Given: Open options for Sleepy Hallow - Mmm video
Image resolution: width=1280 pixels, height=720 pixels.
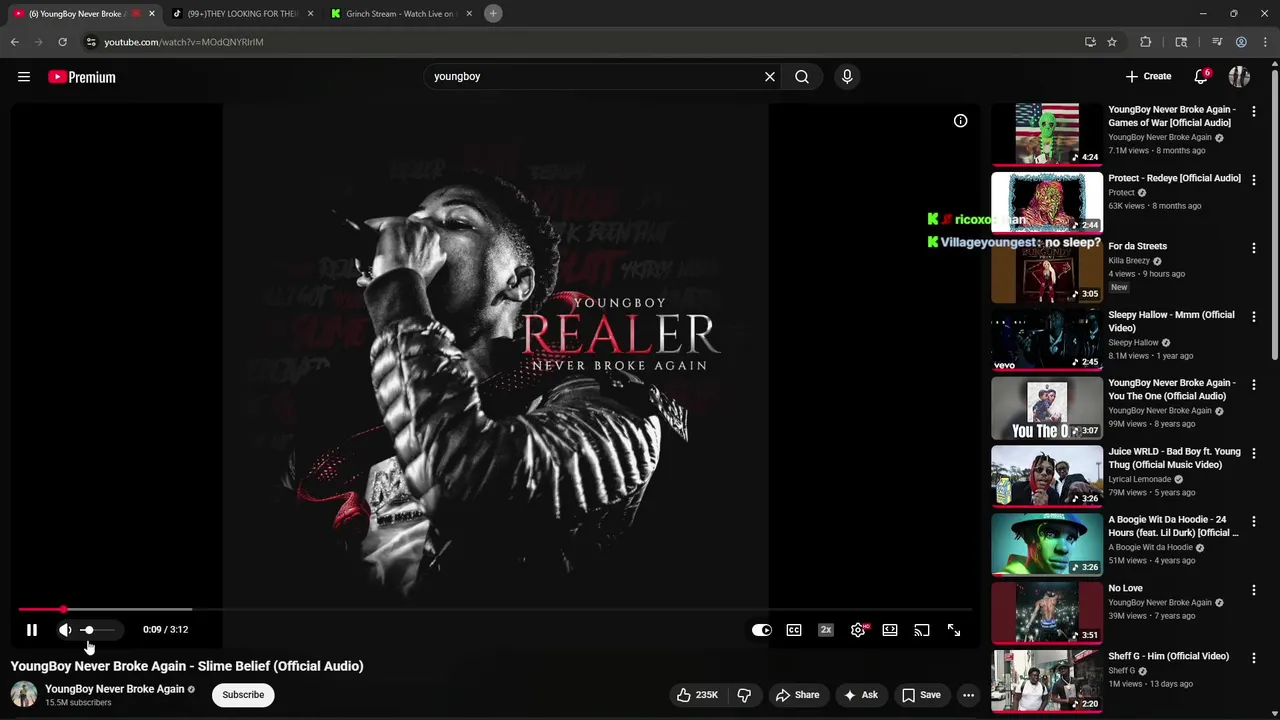Looking at the screenshot, I should click(1253, 316).
